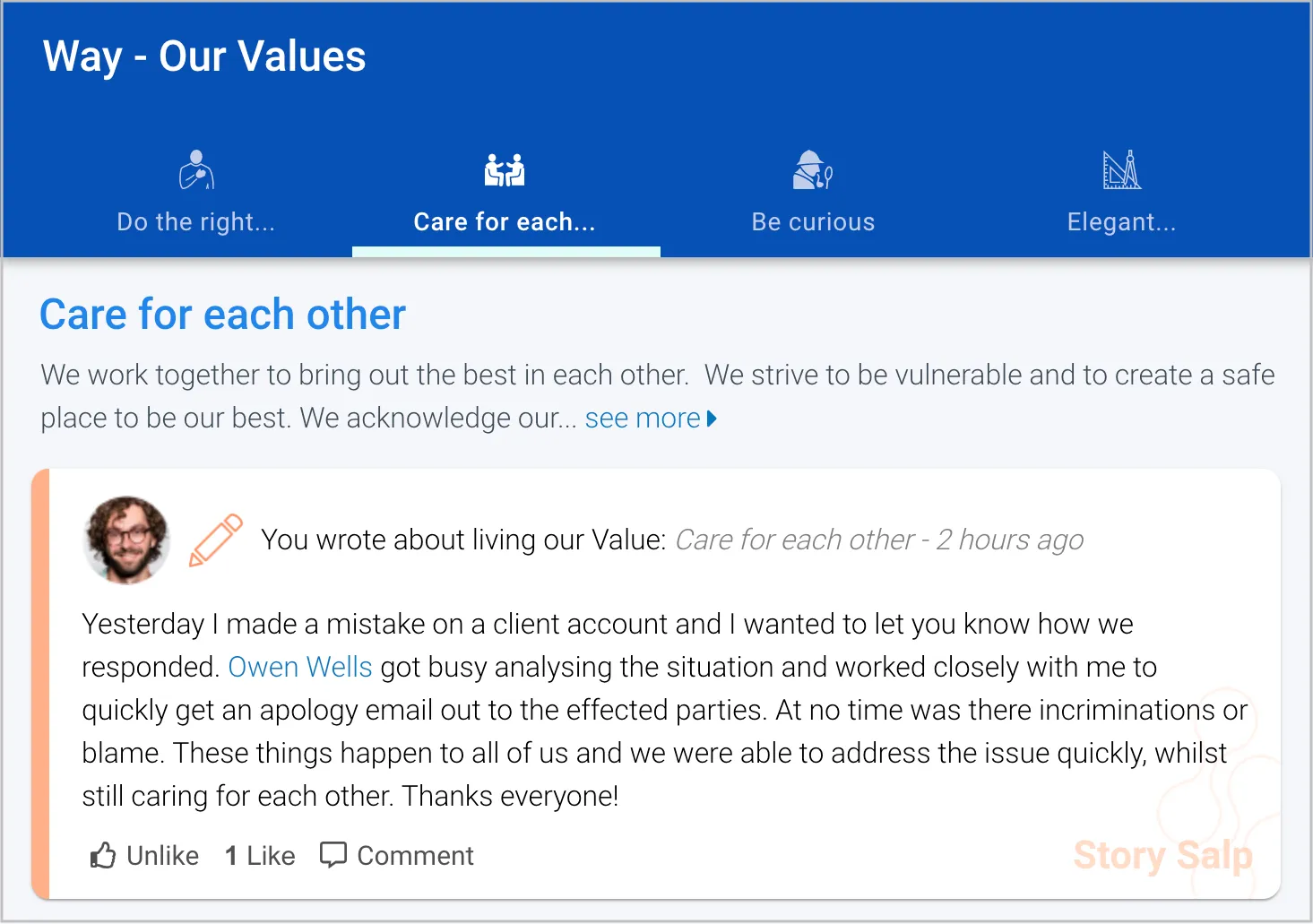This screenshot has width=1313, height=924.
Task: Click the 'Care for each...' people icon
Action: [505, 169]
